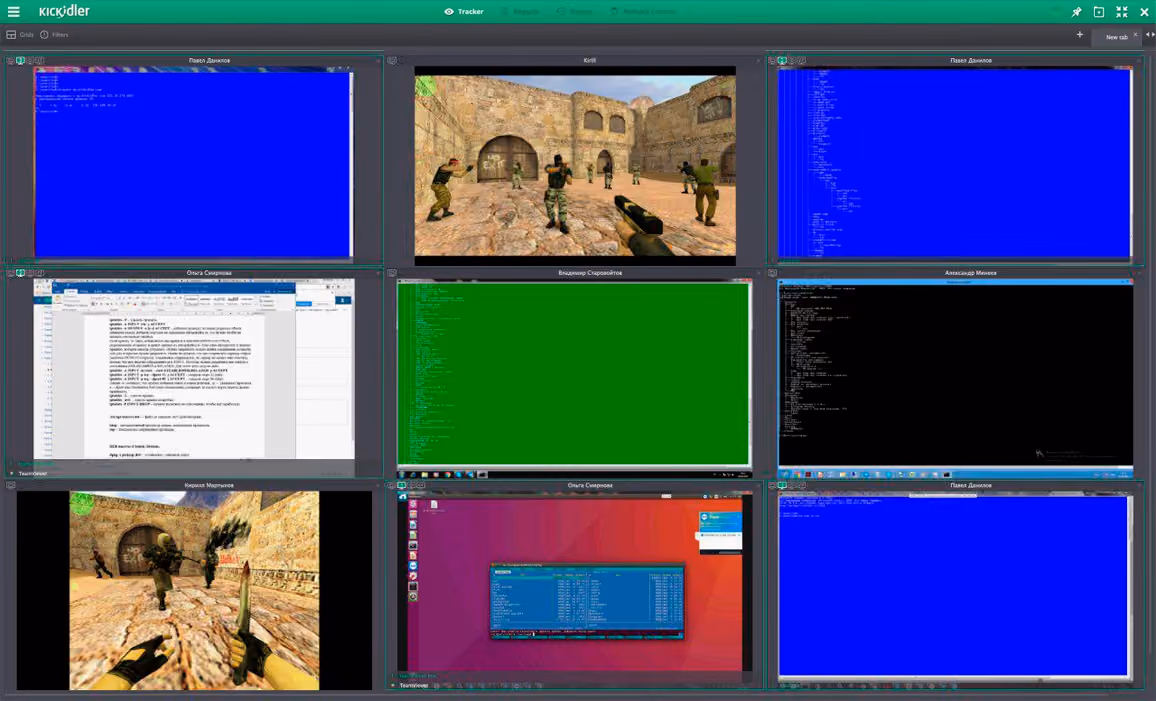Click monitor icon in Кирилл Мартынов cell
Image resolution: width=1156 pixels, height=701 pixels.
10,485
